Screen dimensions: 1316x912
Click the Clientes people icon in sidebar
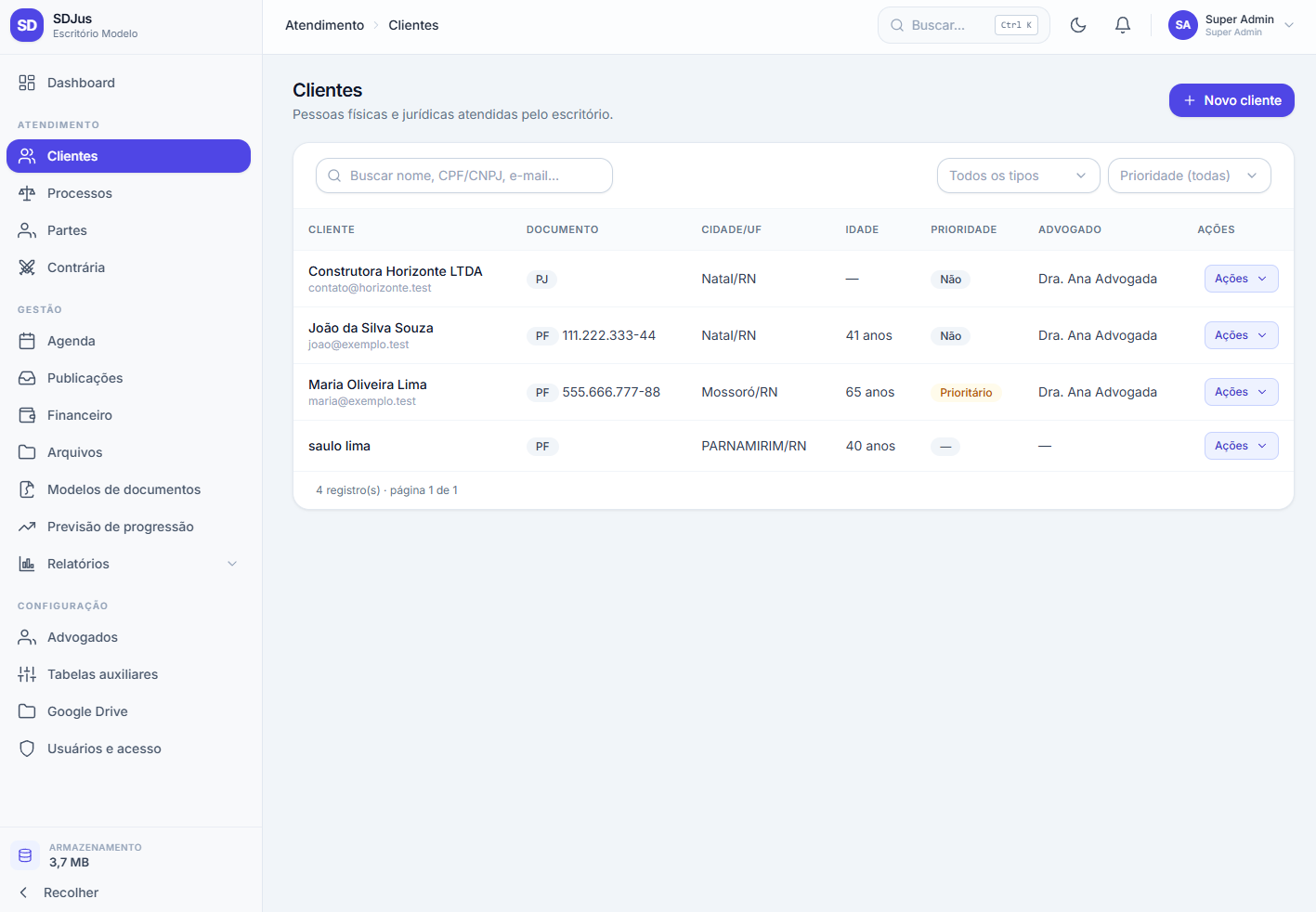pyautogui.click(x=27, y=156)
